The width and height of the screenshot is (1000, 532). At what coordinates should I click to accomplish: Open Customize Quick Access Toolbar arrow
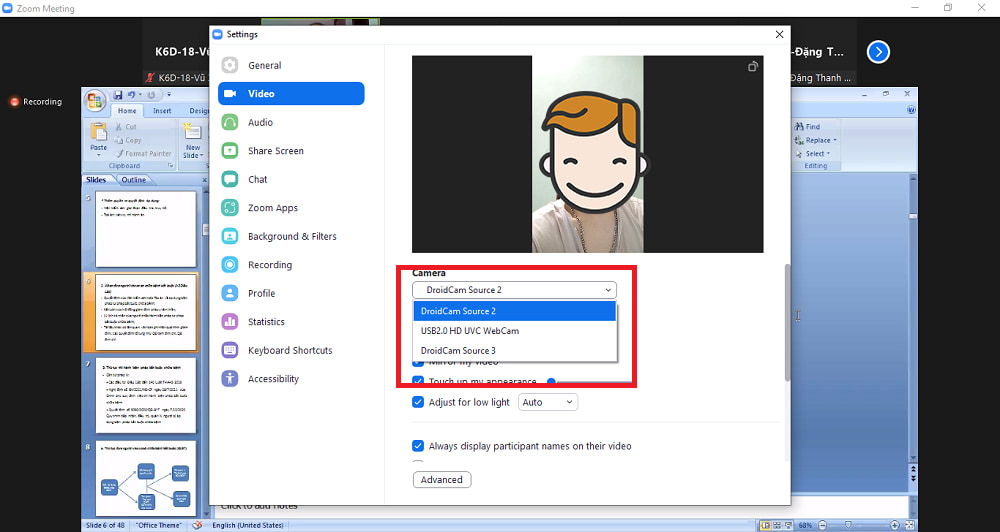point(169,95)
